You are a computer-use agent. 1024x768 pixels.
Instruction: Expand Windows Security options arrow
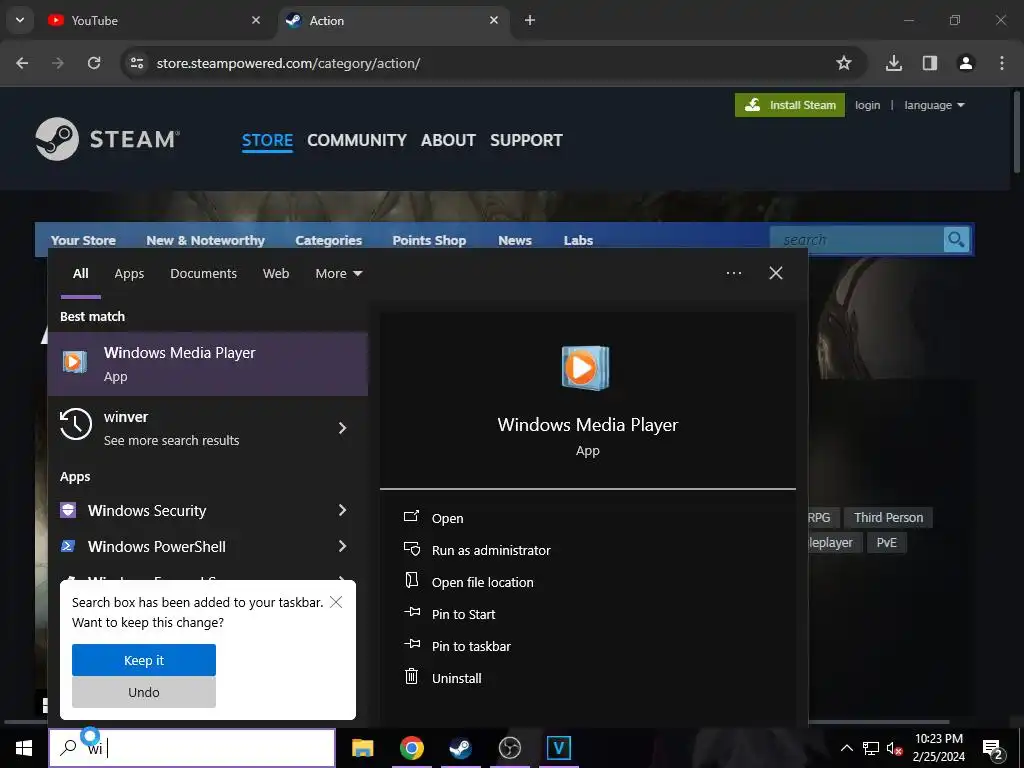click(x=342, y=510)
